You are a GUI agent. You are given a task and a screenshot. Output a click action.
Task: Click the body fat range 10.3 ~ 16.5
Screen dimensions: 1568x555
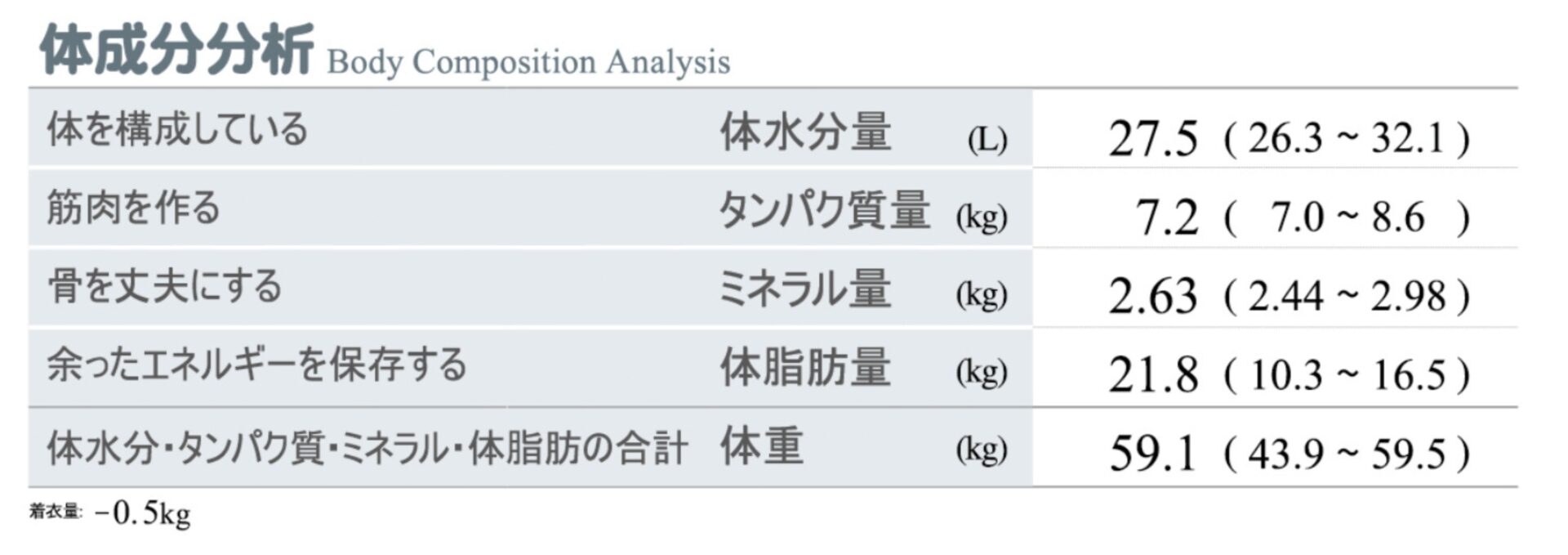click(1347, 376)
